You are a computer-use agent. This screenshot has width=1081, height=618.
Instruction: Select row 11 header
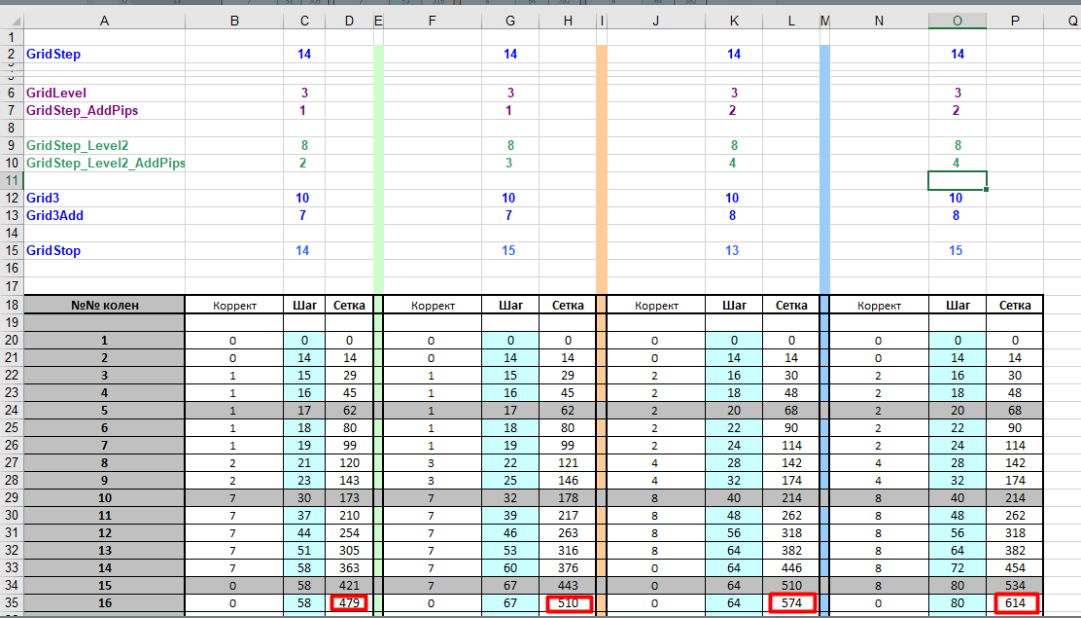(x=12, y=181)
